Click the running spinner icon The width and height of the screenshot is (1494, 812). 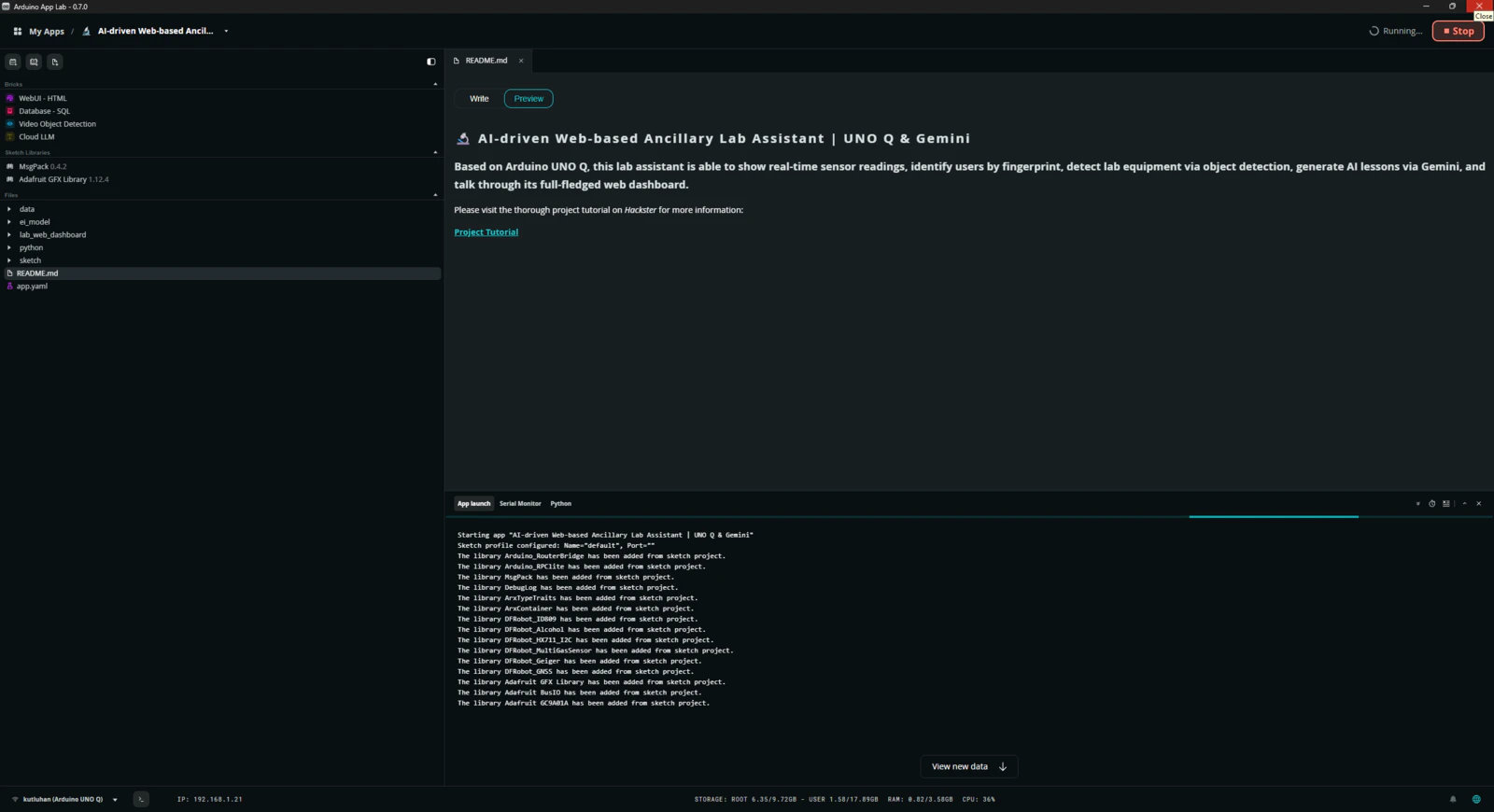[1374, 31]
